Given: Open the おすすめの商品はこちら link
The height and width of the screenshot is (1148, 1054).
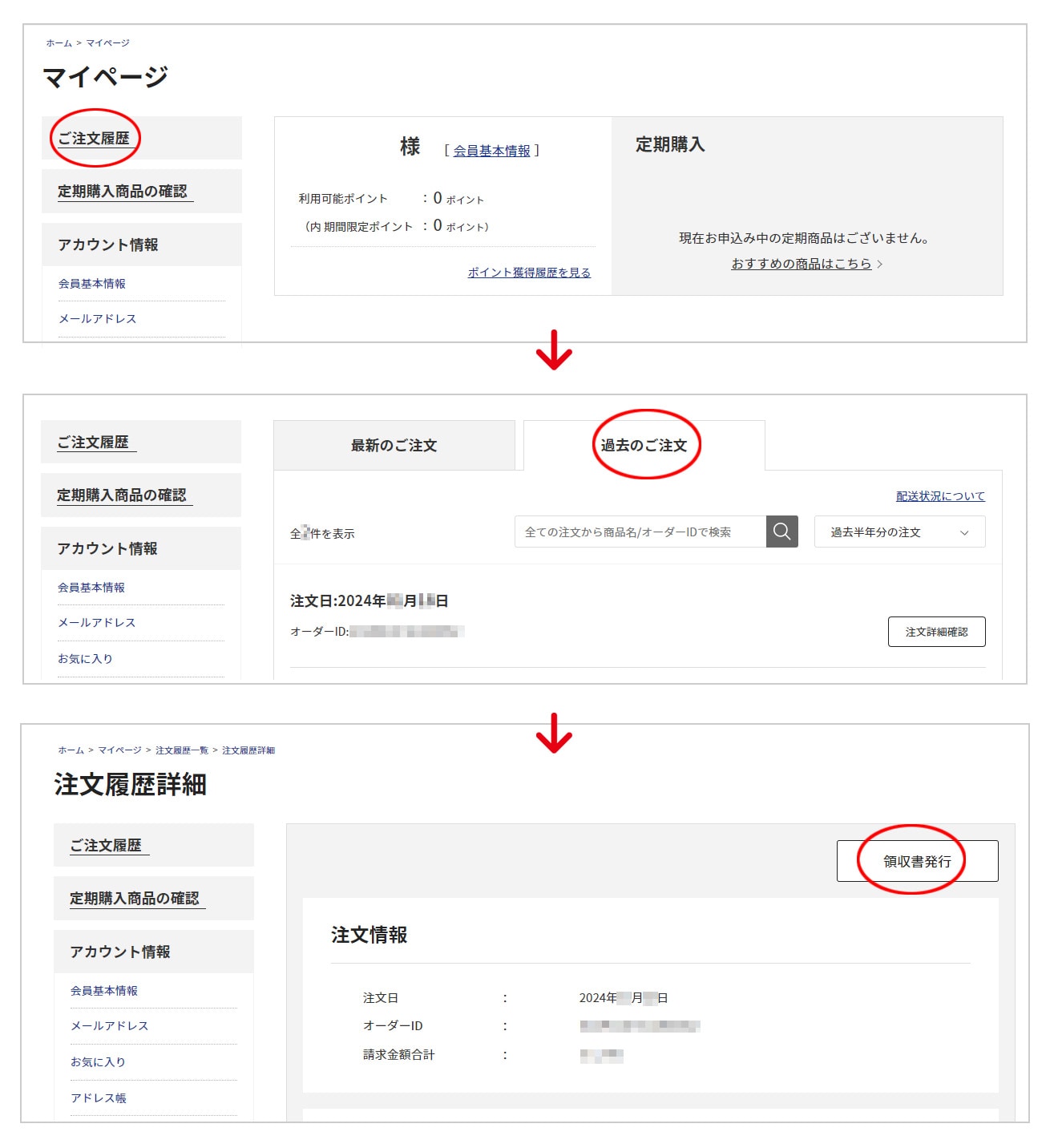Looking at the screenshot, I should click(x=801, y=264).
